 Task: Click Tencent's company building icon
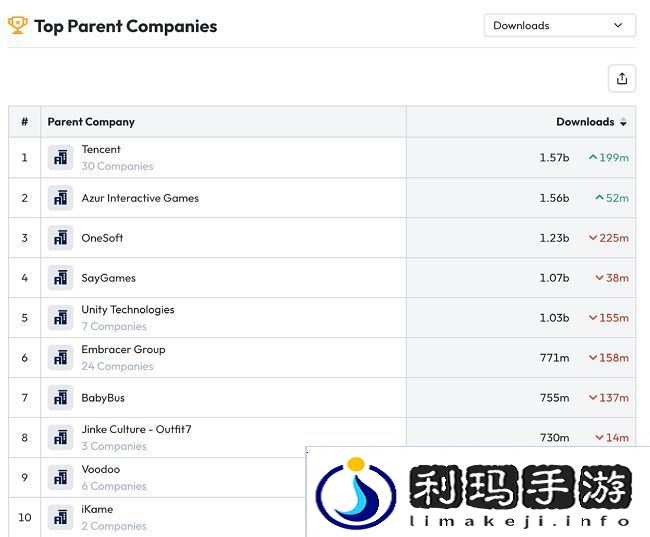pos(60,158)
